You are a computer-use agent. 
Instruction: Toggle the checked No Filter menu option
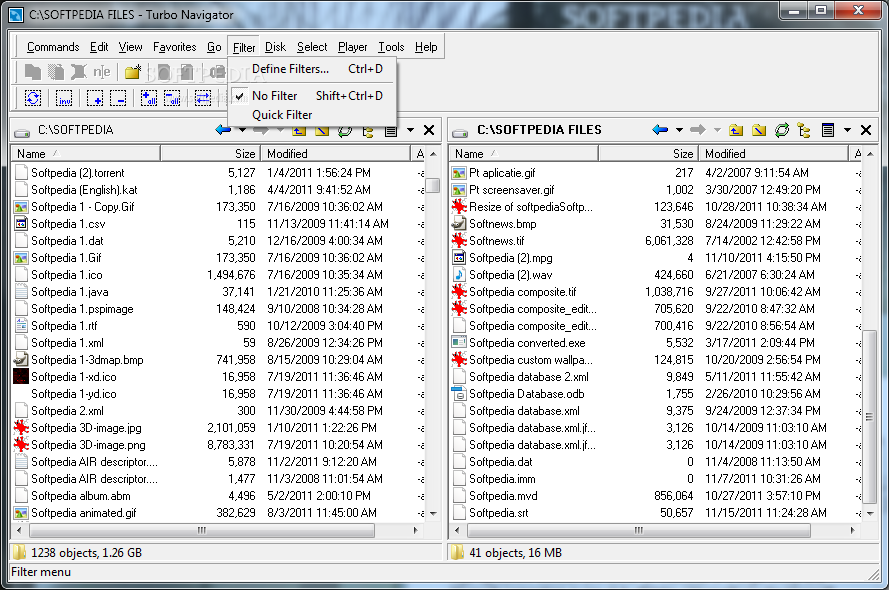click(311, 96)
